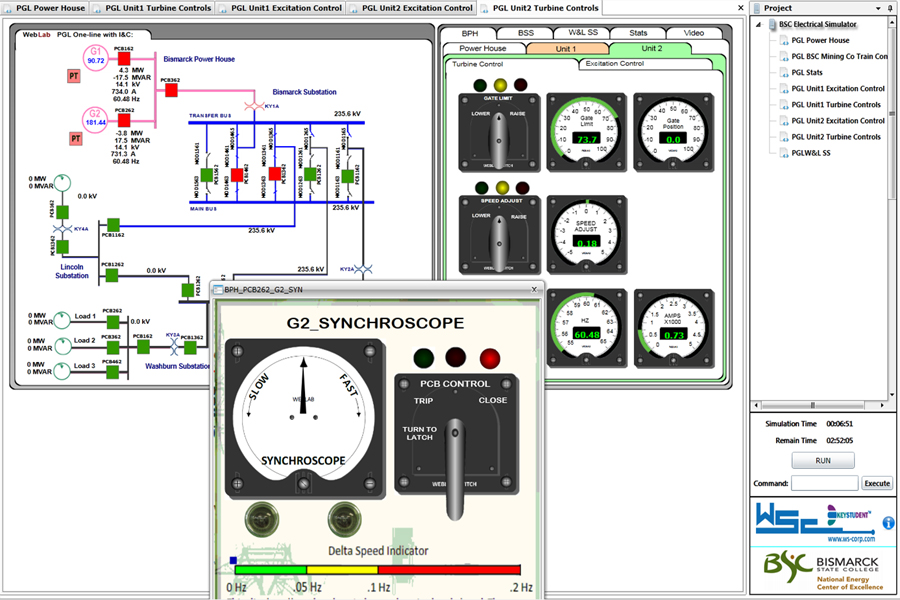Click the PT button next to G2
900x600 pixels.
click(75, 138)
